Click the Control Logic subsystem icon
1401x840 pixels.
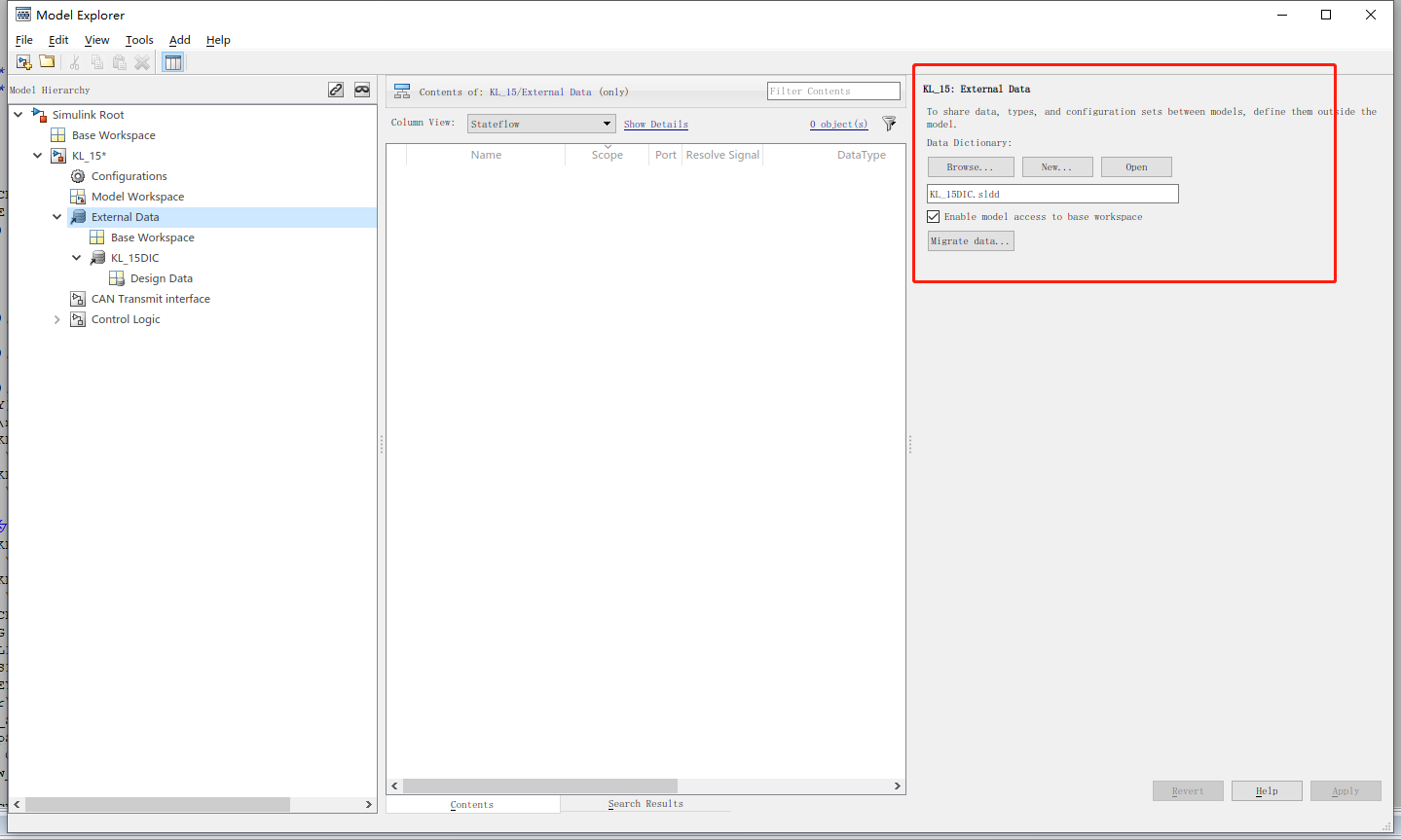tap(78, 319)
